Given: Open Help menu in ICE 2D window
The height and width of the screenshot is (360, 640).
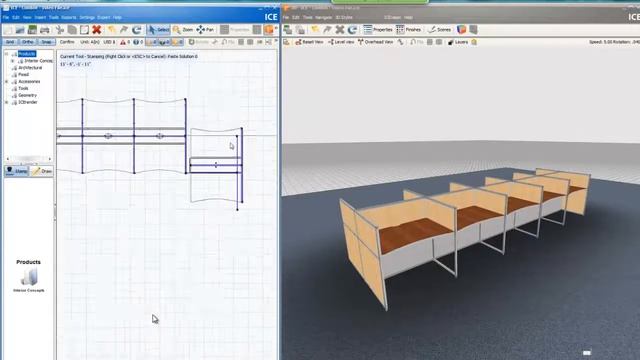Looking at the screenshot, I should pyautogui.click(x=118, y=18).
